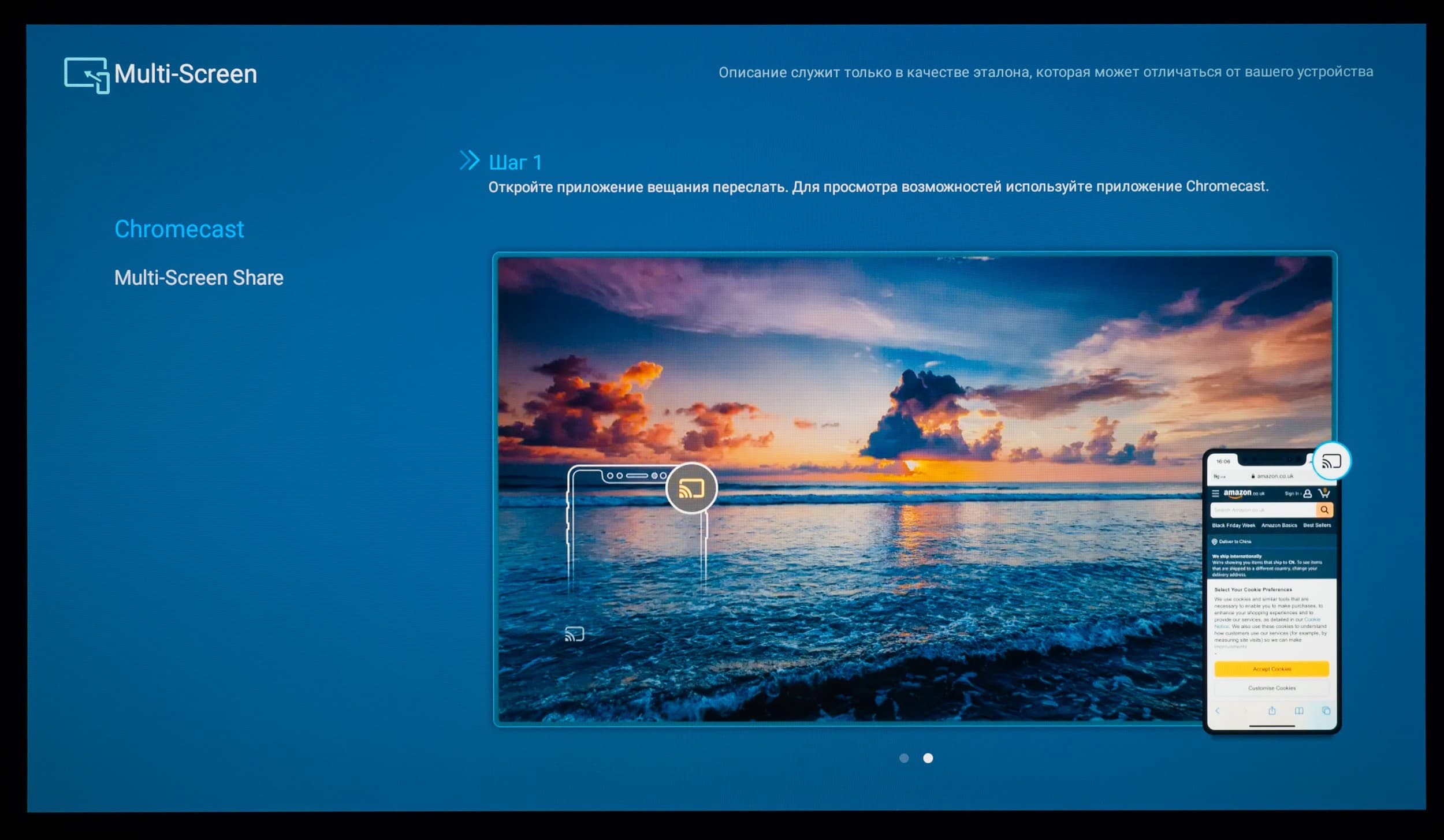
Task: Select Chromecast in the left menu
Action: tap(179, 229)
